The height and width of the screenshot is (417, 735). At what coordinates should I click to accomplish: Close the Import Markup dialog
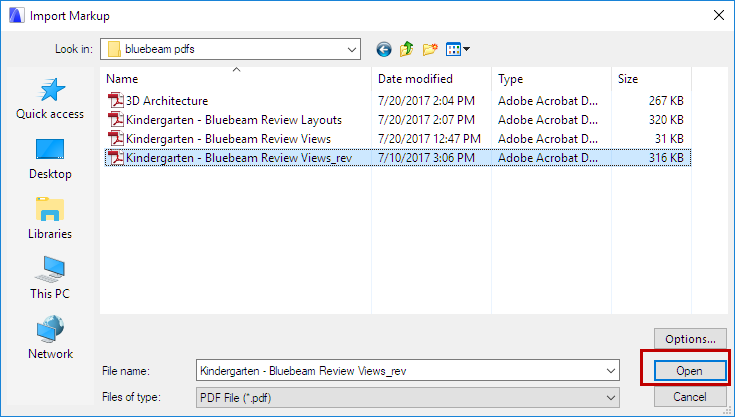pyautogui.click(x=719, y=15)
